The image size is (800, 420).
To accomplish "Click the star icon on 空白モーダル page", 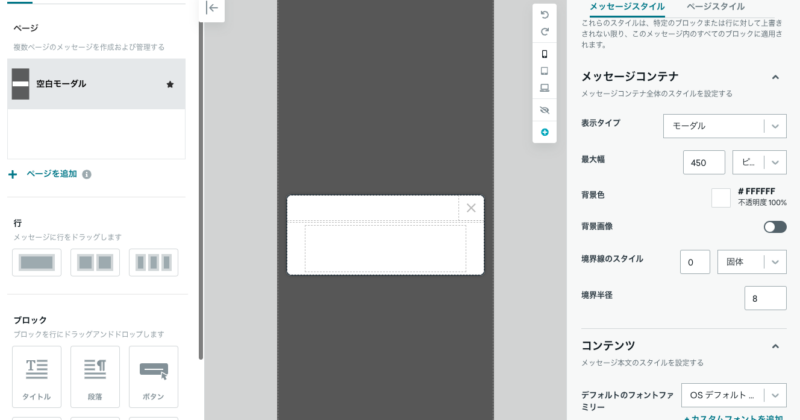I will pos(170,85).
